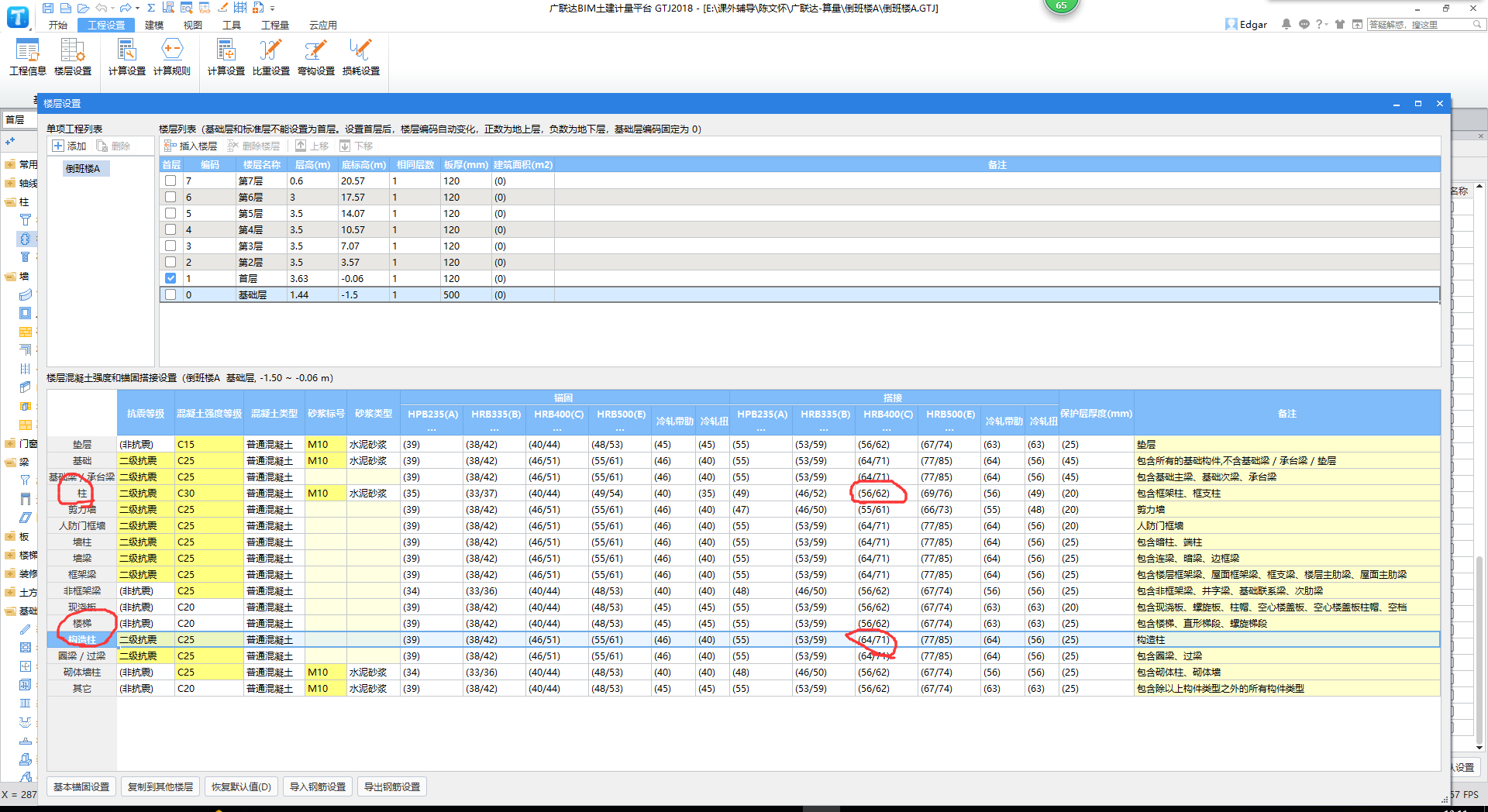Click the Edgar user account avatar
Viewport: 1488px width, 812px height.
(1231, 24)
